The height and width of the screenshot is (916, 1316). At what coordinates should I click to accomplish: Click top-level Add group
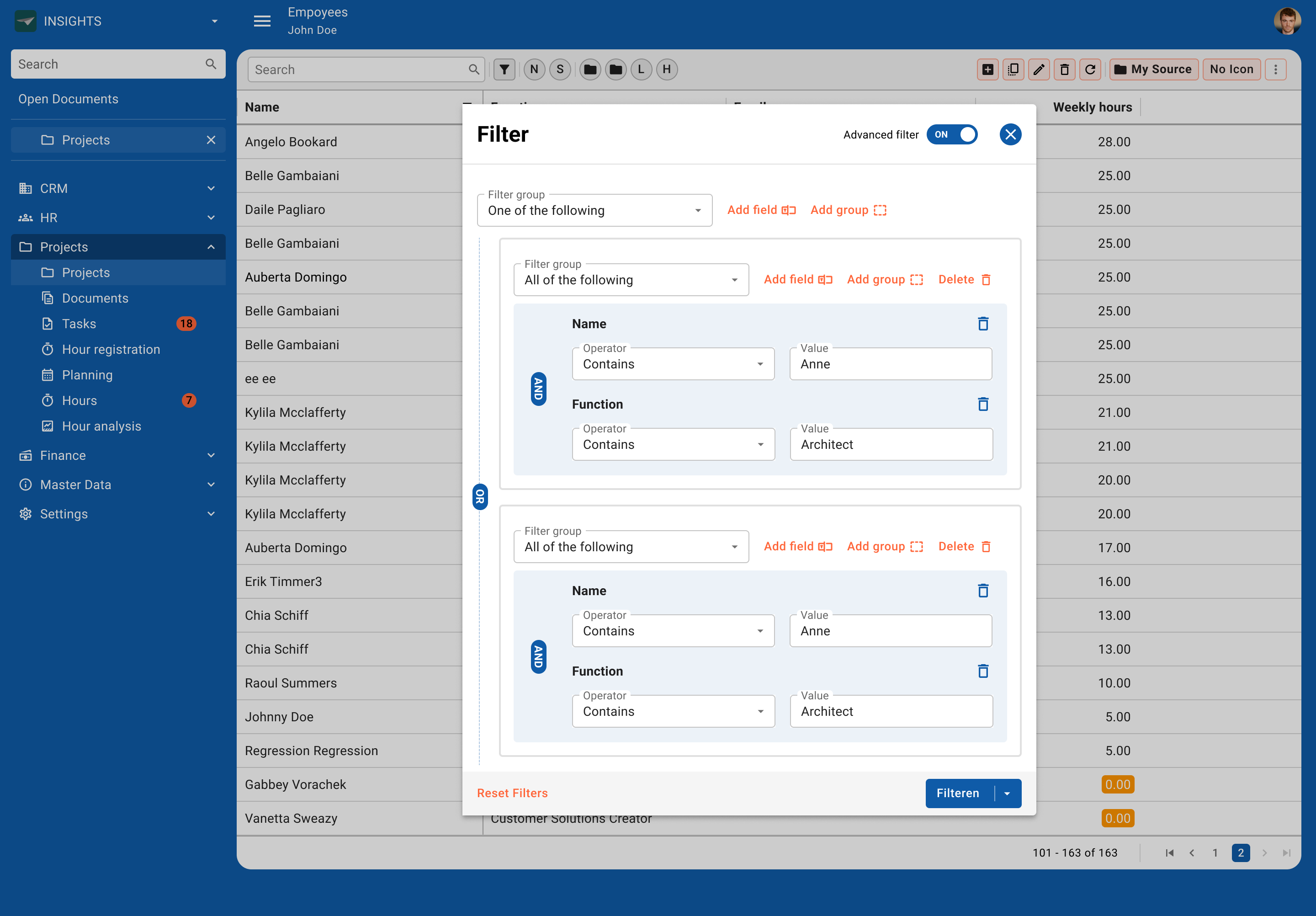848,210
